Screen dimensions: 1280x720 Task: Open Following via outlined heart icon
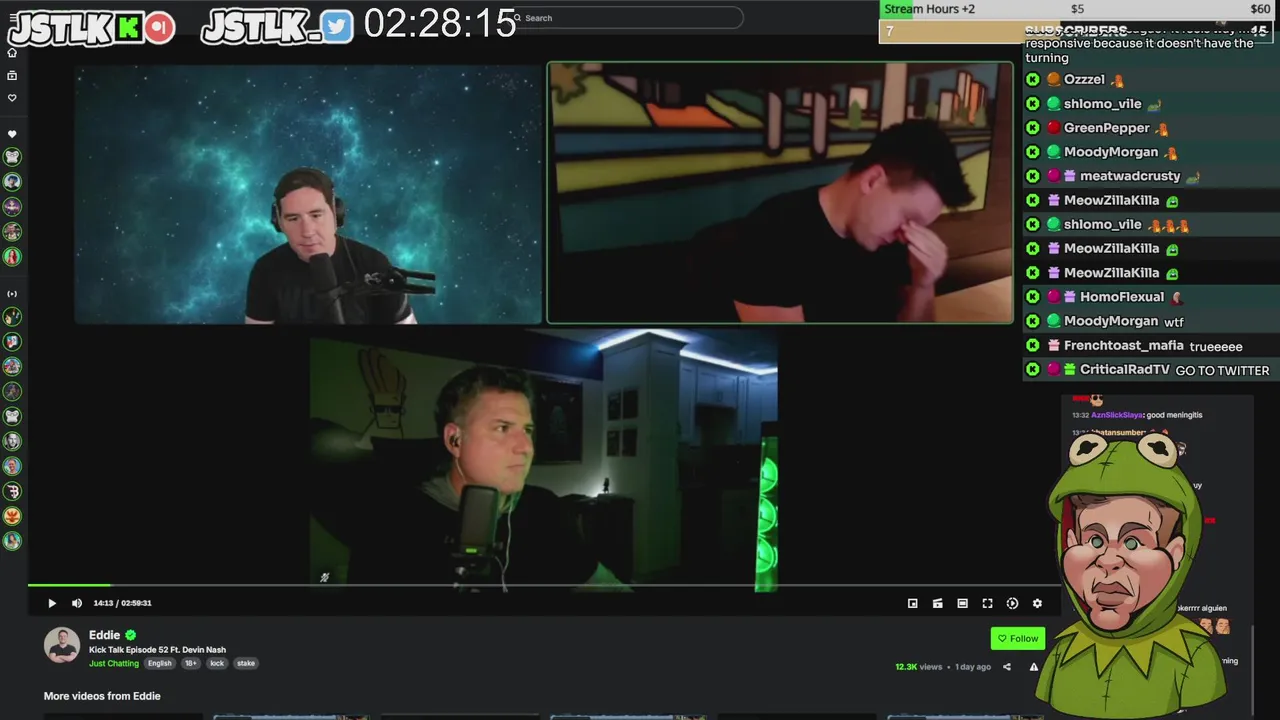[x=12, y=98]
